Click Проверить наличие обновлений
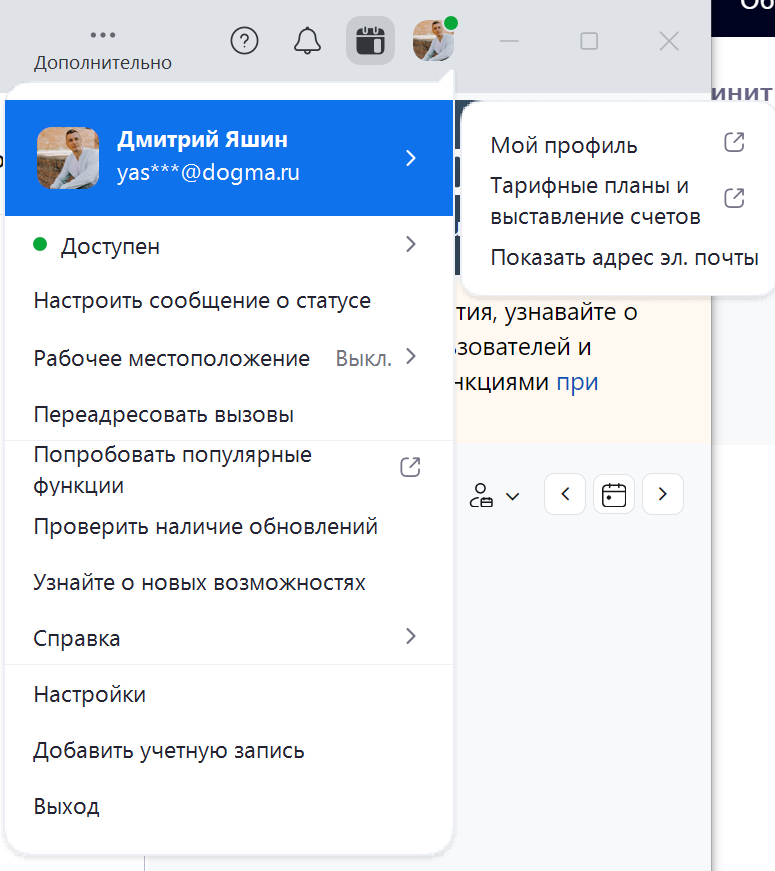Screen dimensions: 775x871 (206, 526)
